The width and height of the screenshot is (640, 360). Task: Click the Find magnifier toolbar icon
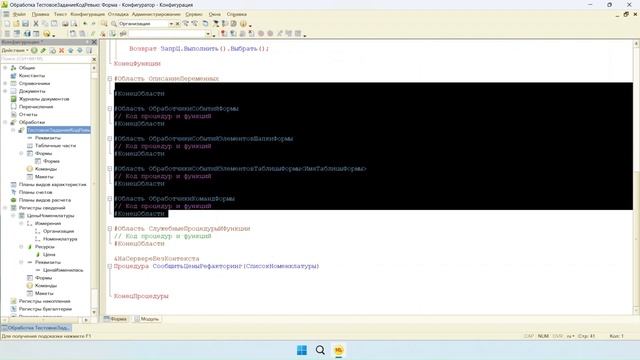[114, 24]
